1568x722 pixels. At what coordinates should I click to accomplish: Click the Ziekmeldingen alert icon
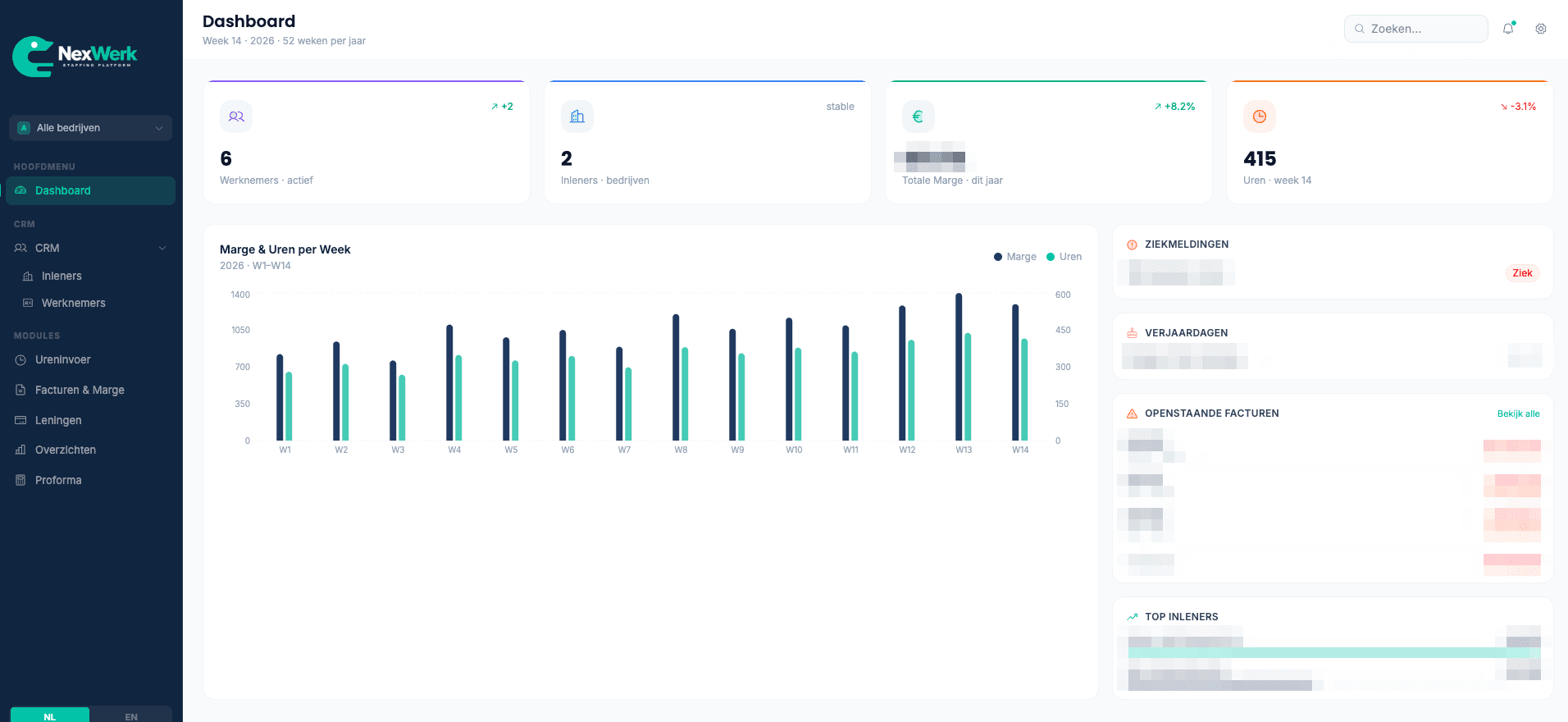tap(1133, 244)
